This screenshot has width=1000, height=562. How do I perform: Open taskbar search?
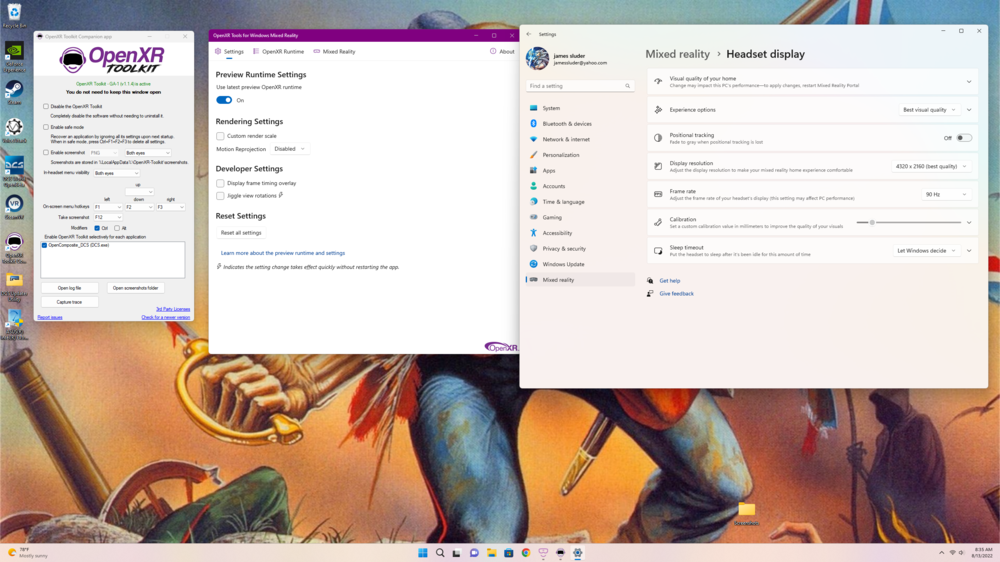440,553
